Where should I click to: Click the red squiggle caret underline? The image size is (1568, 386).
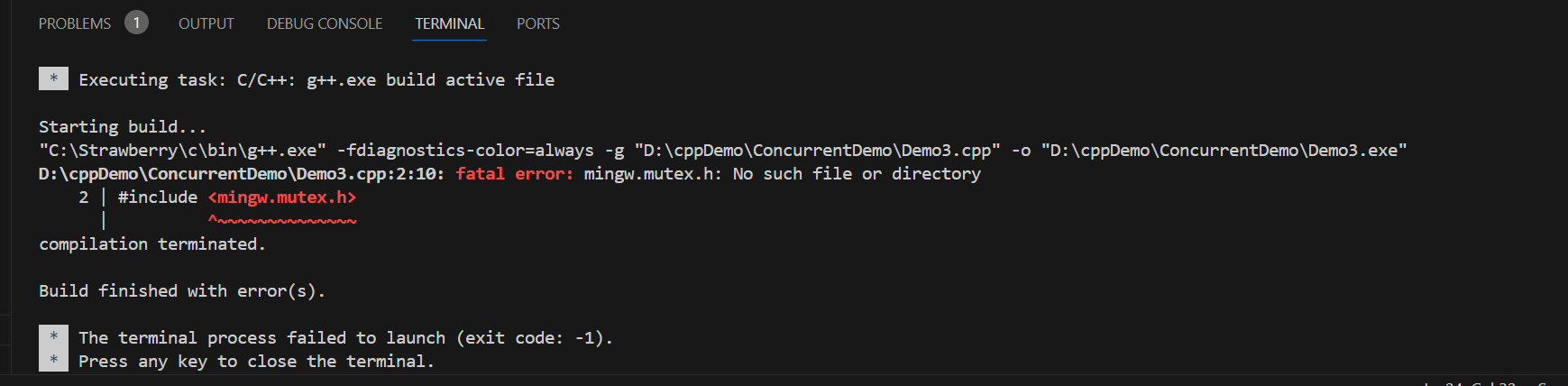tap(282, 220)
